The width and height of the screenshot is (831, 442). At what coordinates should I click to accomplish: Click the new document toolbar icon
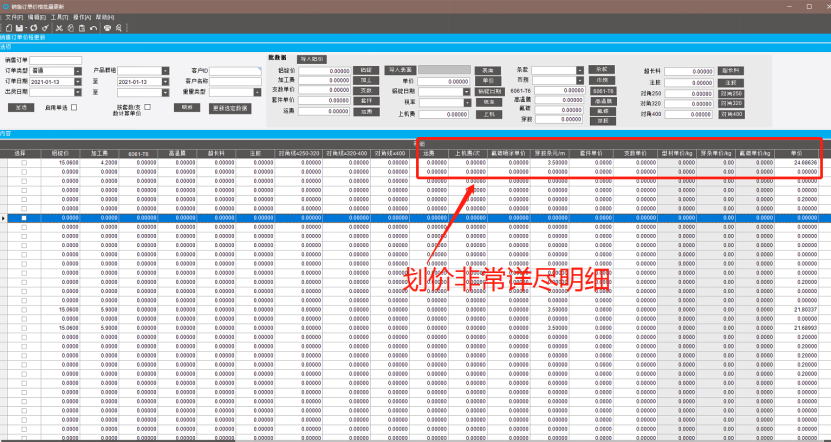pos(8,28)
